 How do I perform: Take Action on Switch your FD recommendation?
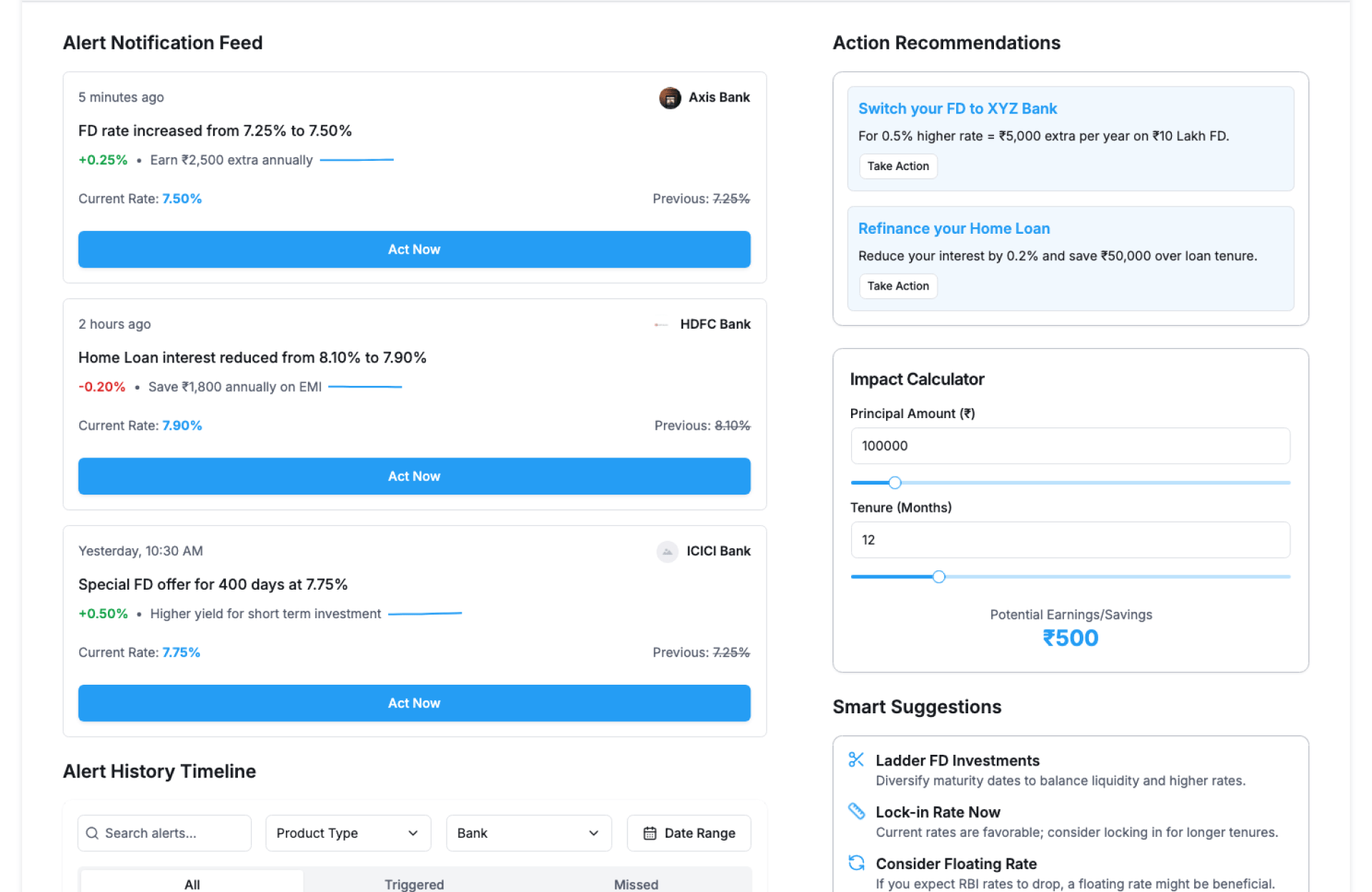898,166
